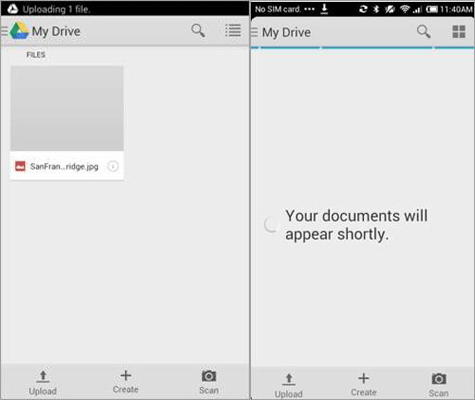Tap Scan camera in right bottom bar
The height and width of the screenshot is (400, 475).
(439, 385)
